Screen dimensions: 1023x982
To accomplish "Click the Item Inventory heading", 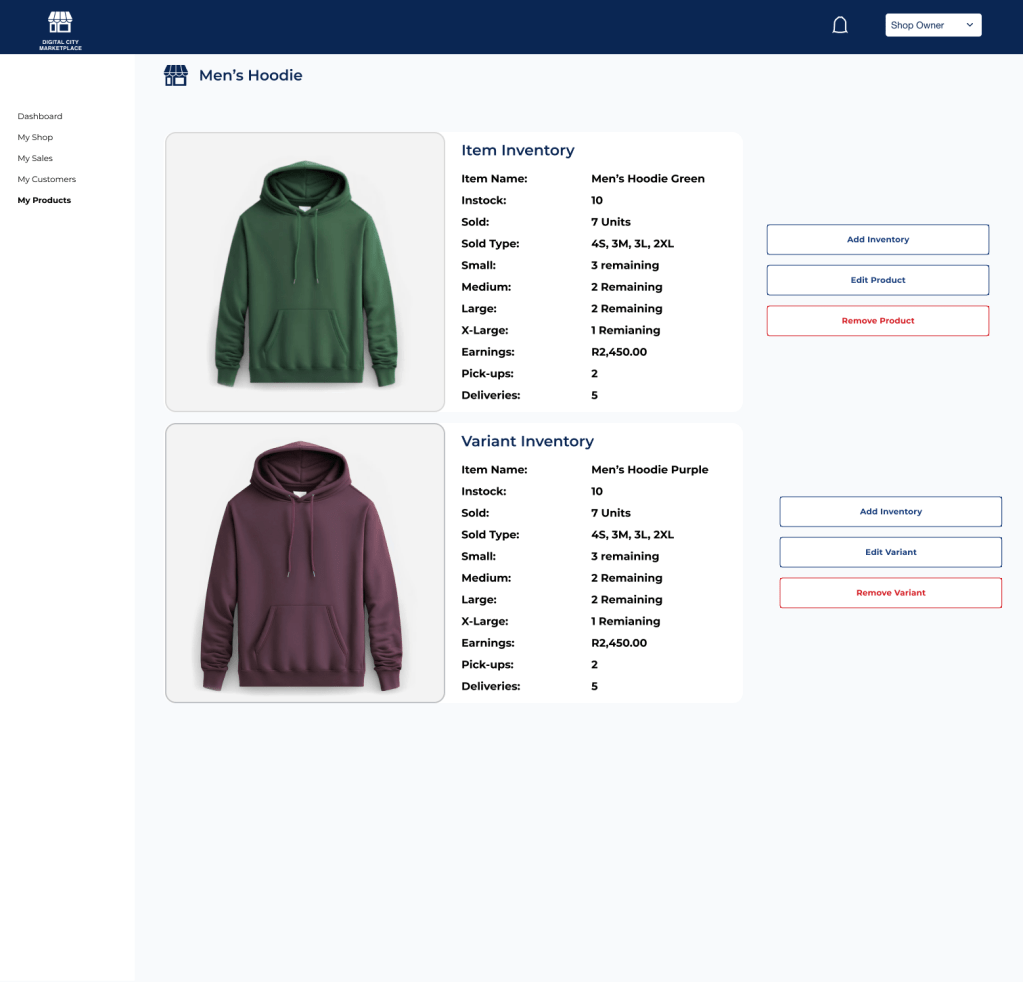I will click(517, 150).
